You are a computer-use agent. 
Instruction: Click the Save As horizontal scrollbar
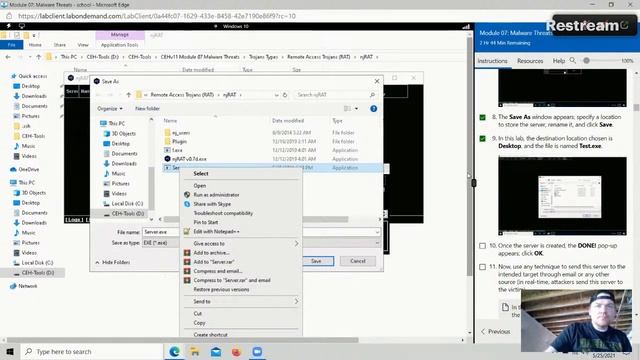coord(256,219)
